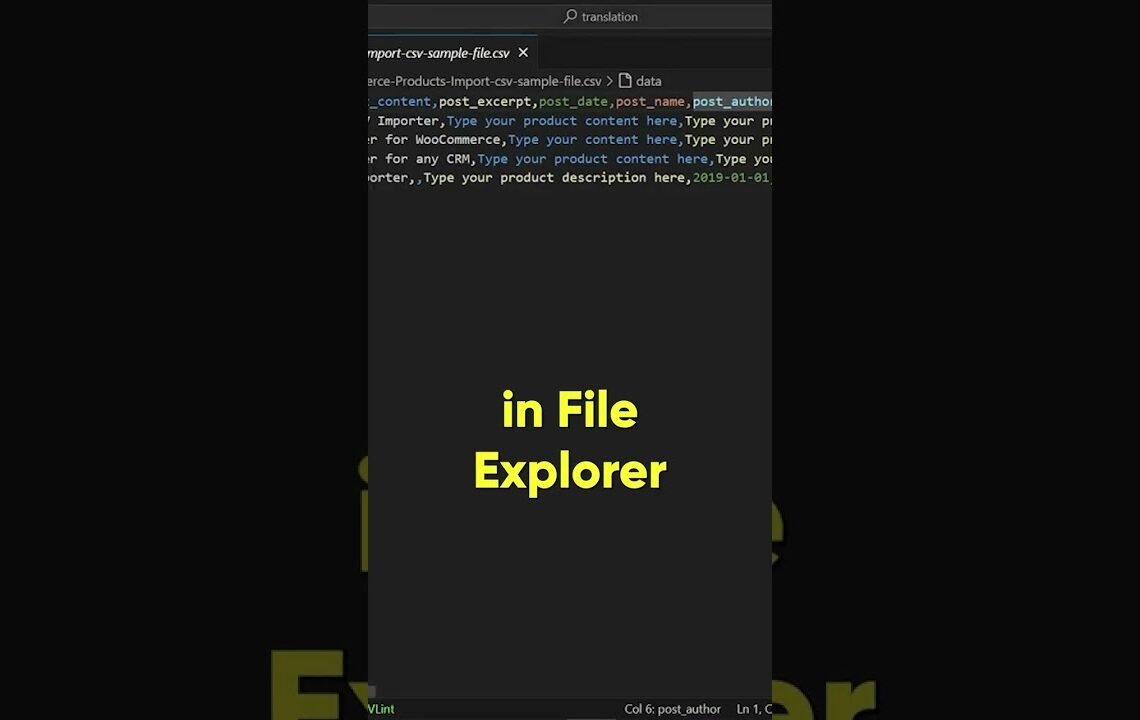Click the Import-csv-sample-file.csv breadcrumb
1140x720 pixels.
[485, 81]
